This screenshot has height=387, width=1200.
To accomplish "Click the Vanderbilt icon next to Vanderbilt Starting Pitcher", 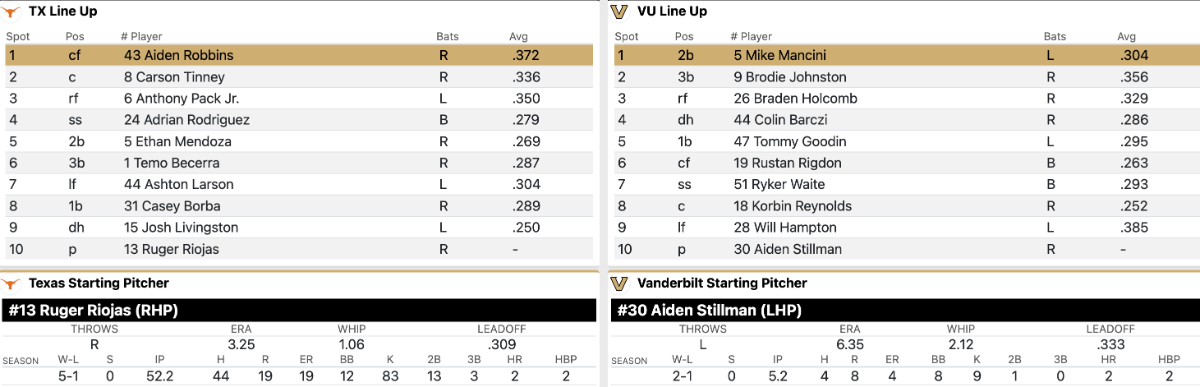I will (x=618, y=283).
